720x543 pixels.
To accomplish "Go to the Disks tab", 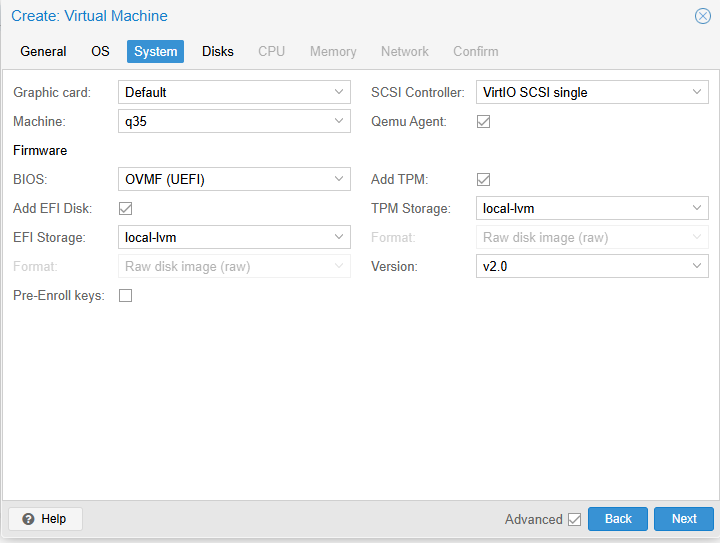I will (x=217, y=51).
